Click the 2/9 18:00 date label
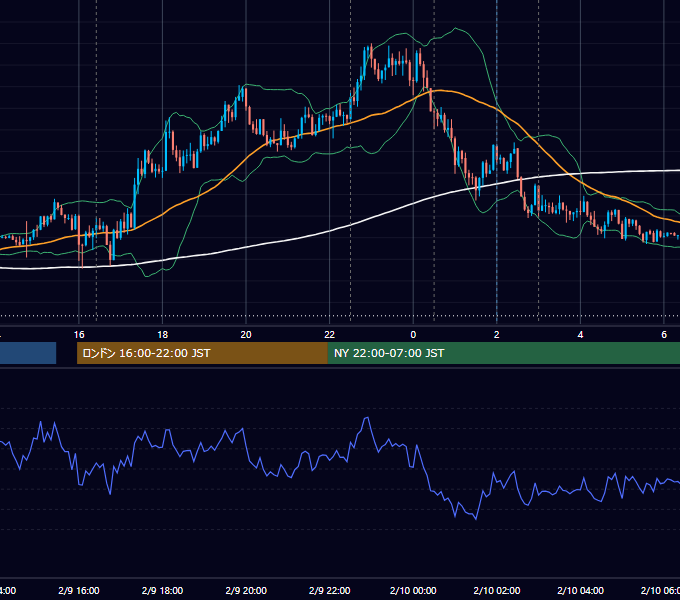680x600 pixels. tap(162, 590)
